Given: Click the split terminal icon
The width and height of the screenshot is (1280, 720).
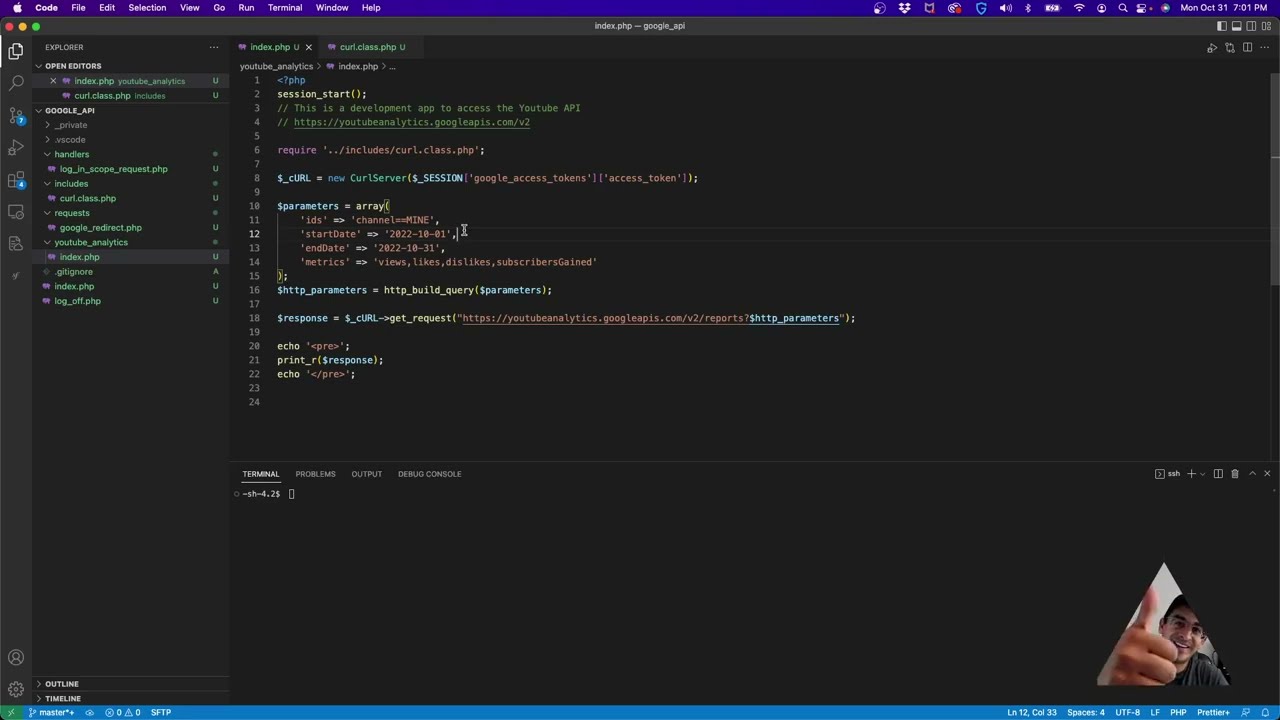Looking at the screenshot, I should tap(1218, 474).
